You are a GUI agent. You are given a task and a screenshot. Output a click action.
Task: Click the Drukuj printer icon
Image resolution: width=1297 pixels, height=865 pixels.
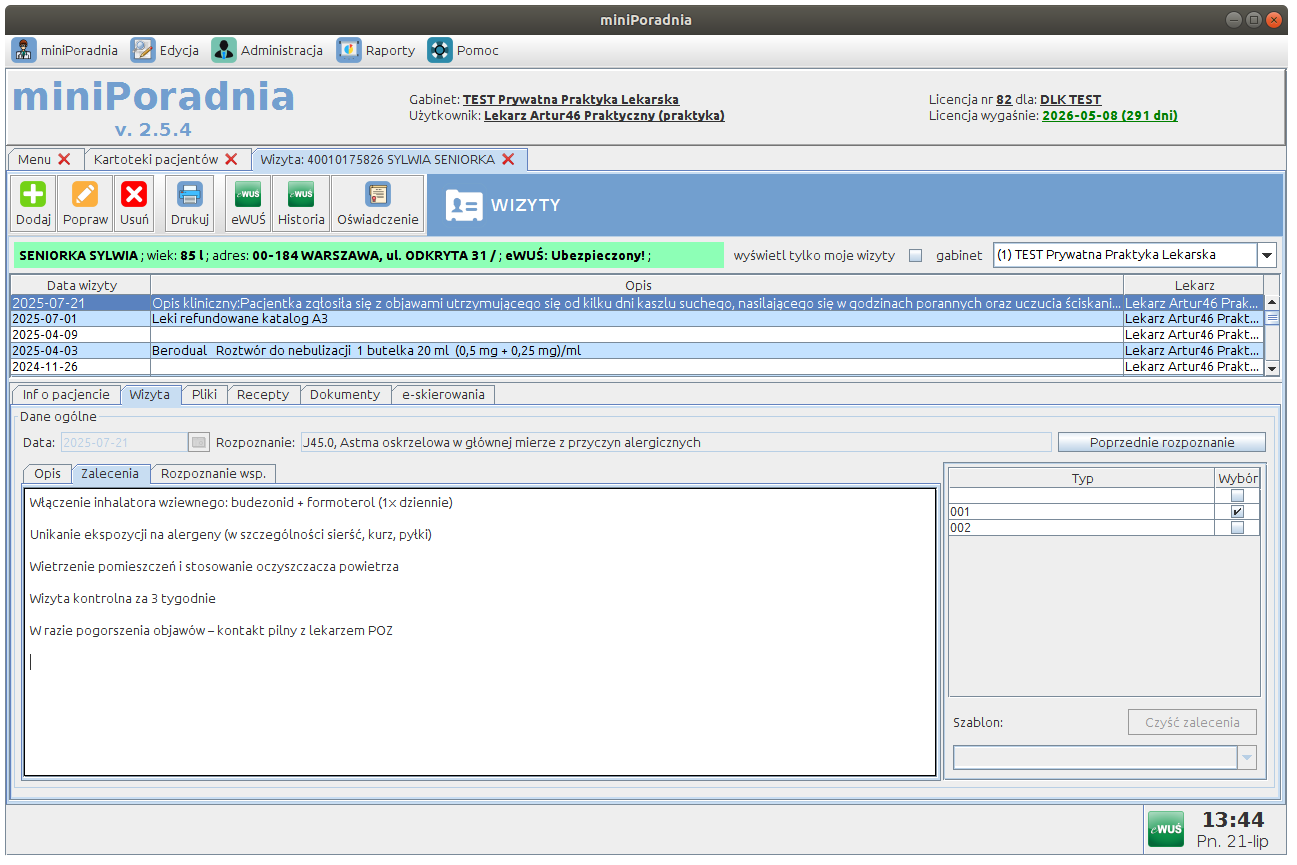tap(190, 194)
